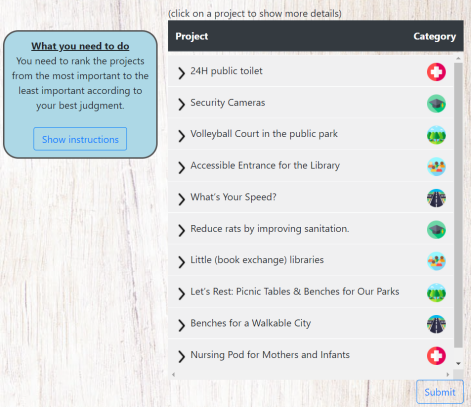Click the red health icon for 24H public toilet
Viewport: 471px width, 407px height.
click(x=436, y=72)
